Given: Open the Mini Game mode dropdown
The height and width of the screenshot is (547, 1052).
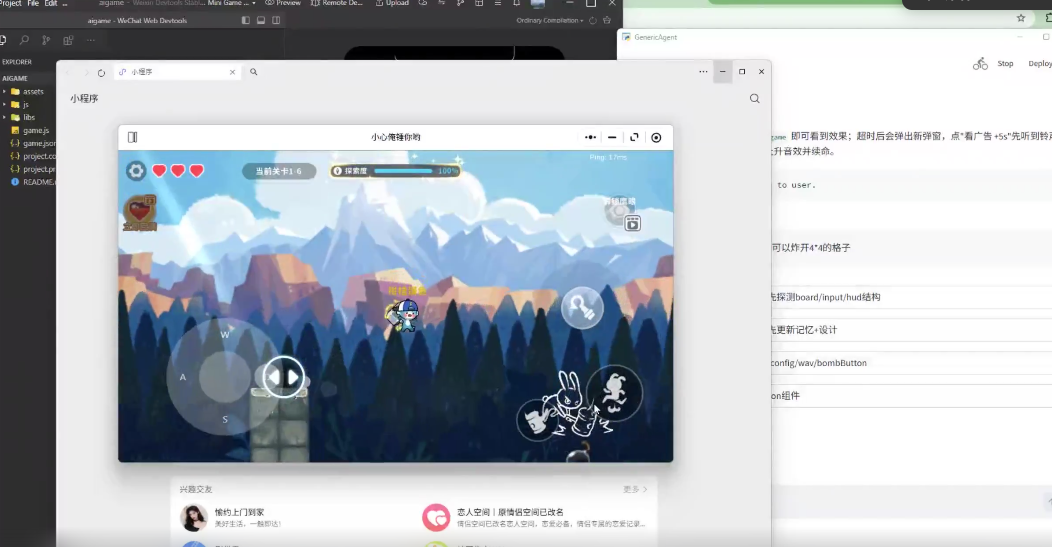Looking at the screenshot, I should click(231, 3).
